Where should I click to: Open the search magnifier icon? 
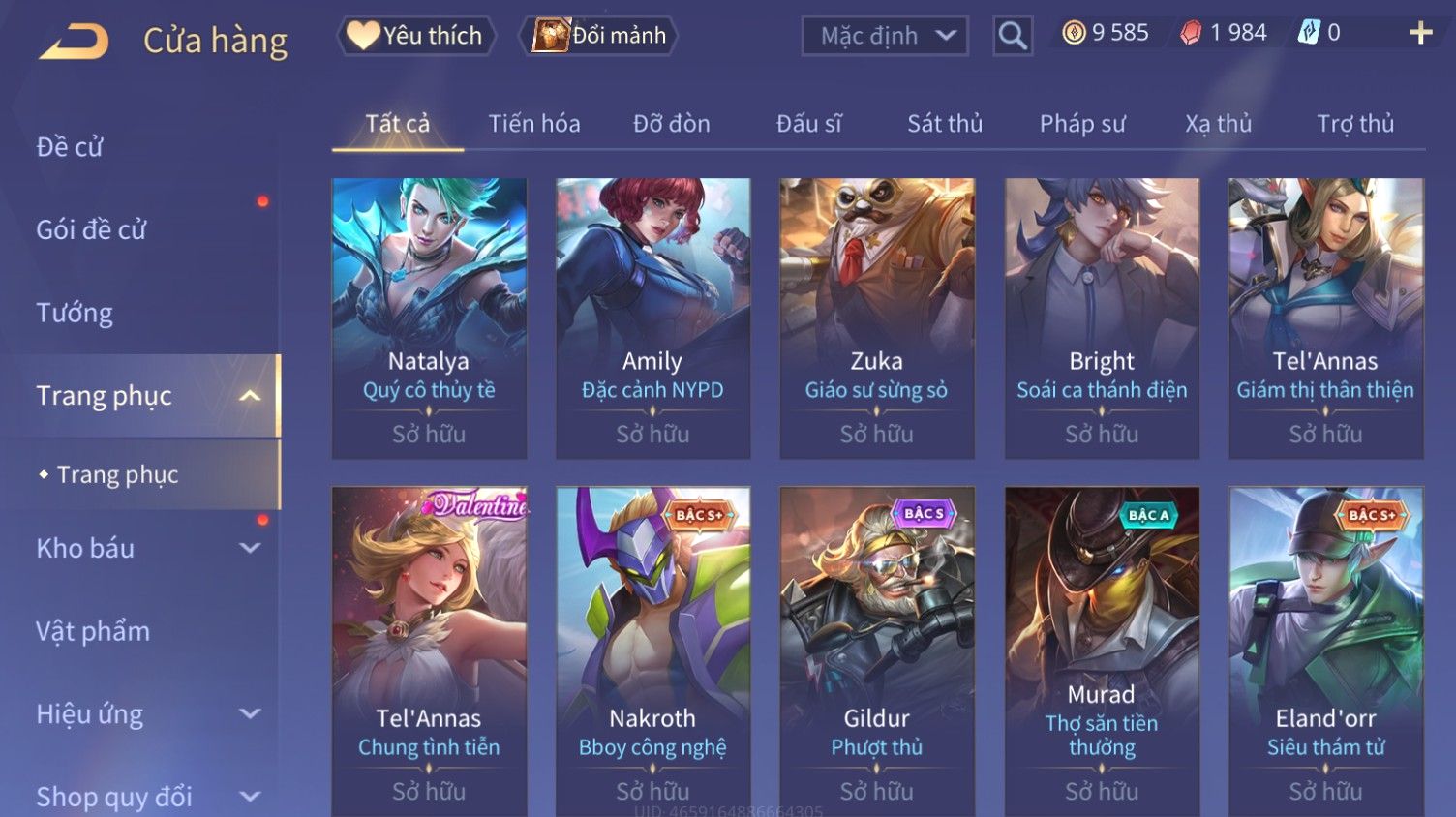coord(1013,36)
